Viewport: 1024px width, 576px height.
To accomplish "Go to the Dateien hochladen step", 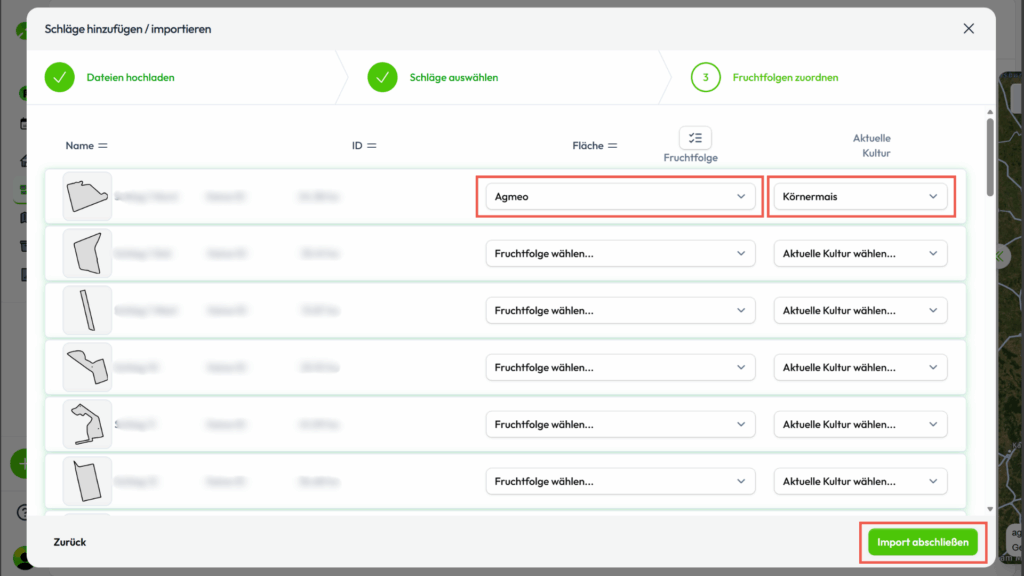I will [130, 77].
